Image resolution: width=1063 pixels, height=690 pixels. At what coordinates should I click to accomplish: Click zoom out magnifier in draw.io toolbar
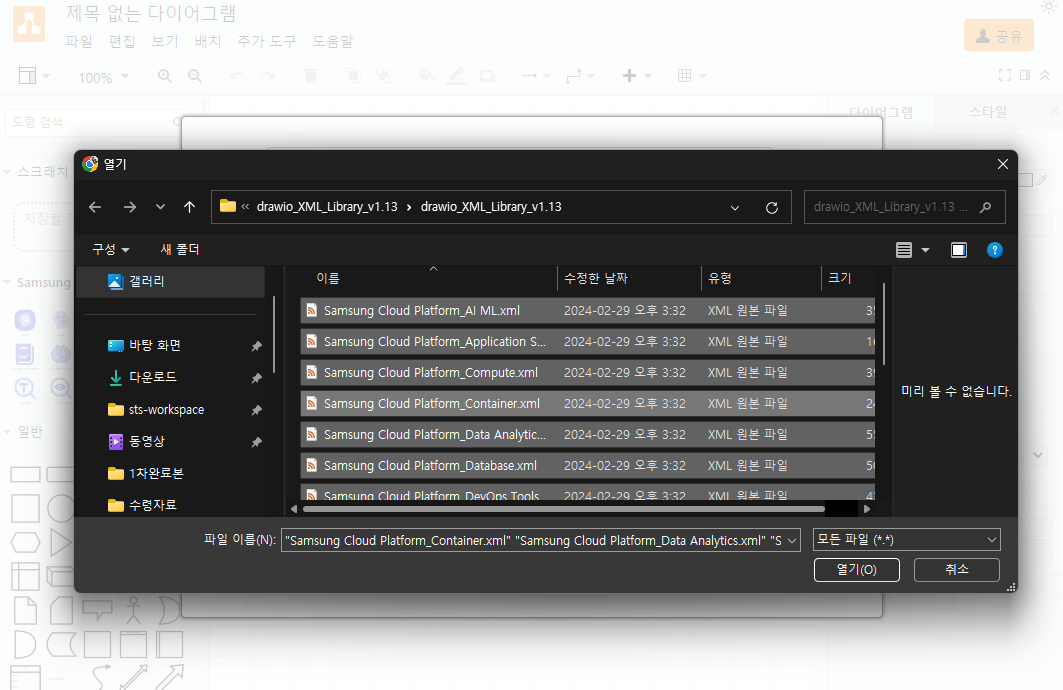pos(195,76)
